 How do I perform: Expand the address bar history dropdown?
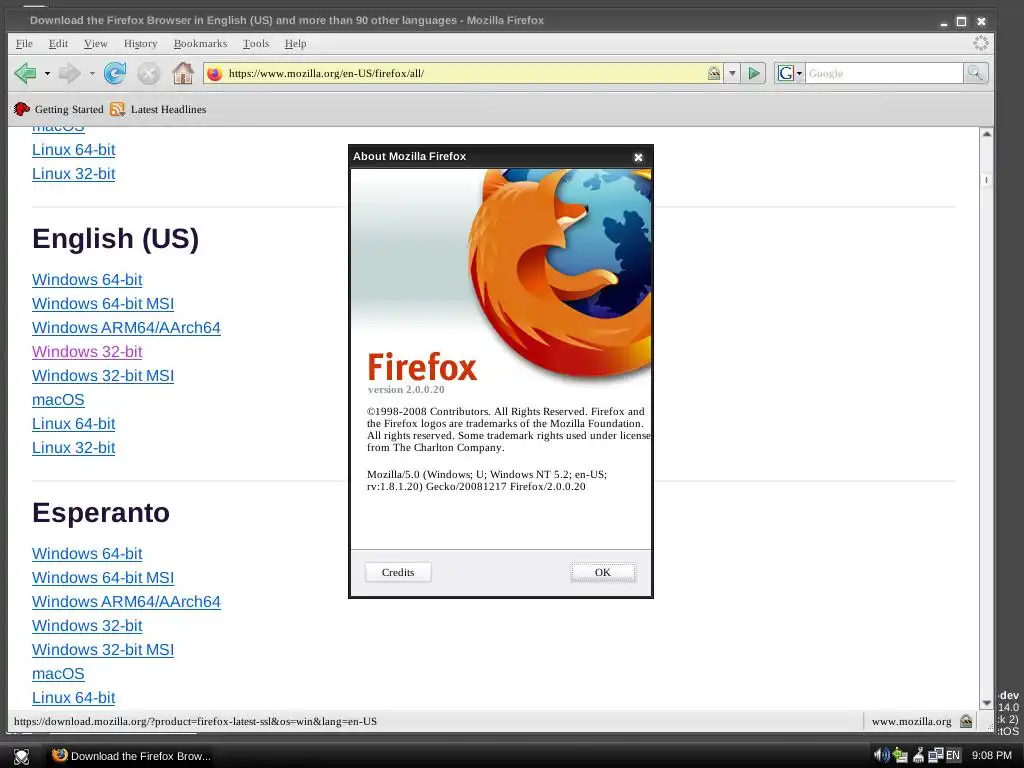coord(732,74)
